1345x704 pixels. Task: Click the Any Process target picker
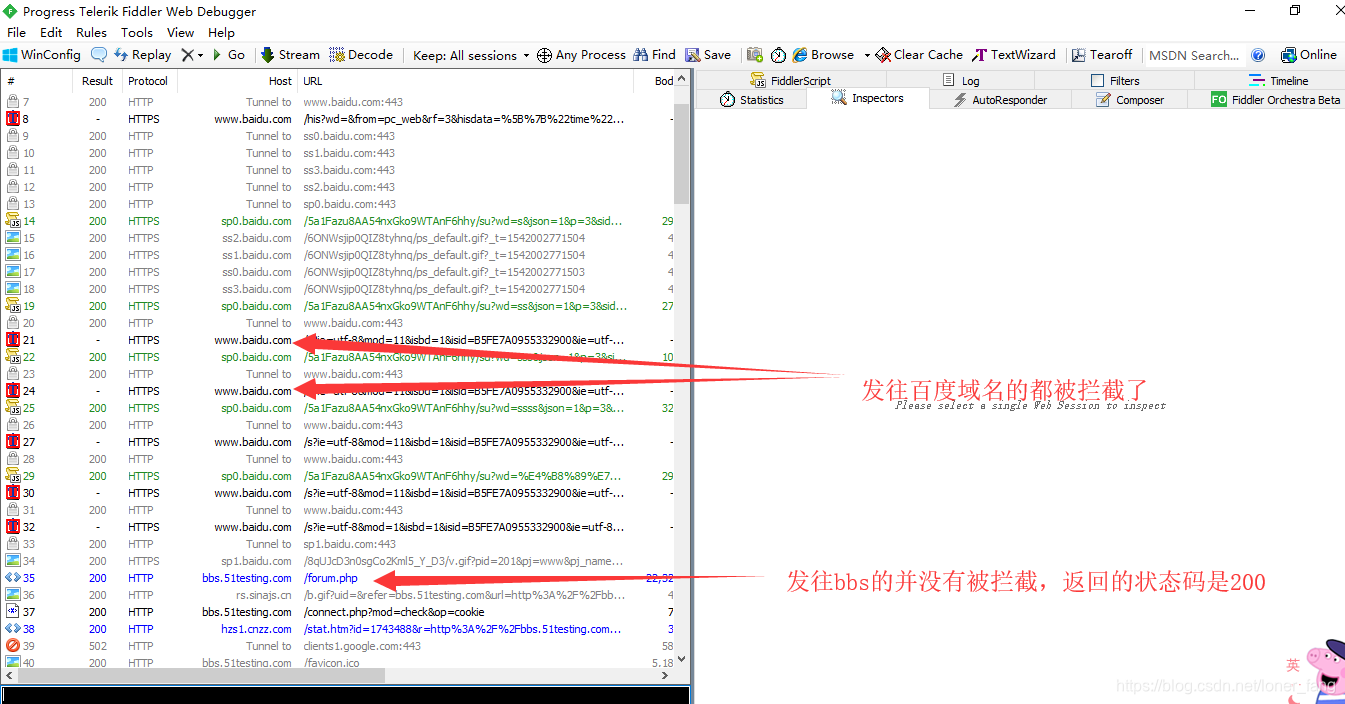tap(581, 55)
